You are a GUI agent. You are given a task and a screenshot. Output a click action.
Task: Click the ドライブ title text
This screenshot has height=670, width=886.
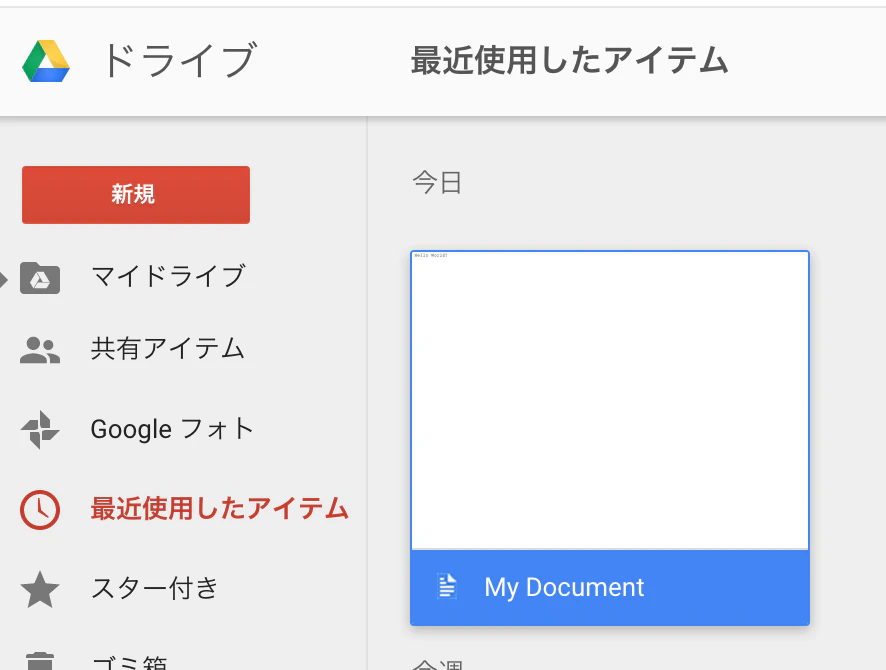pos(179,60)
